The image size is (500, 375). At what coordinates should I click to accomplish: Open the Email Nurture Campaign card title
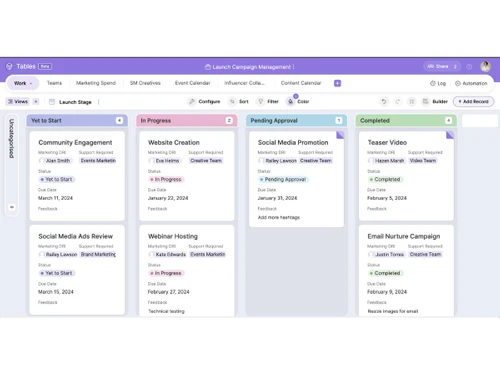pos(404,236)
